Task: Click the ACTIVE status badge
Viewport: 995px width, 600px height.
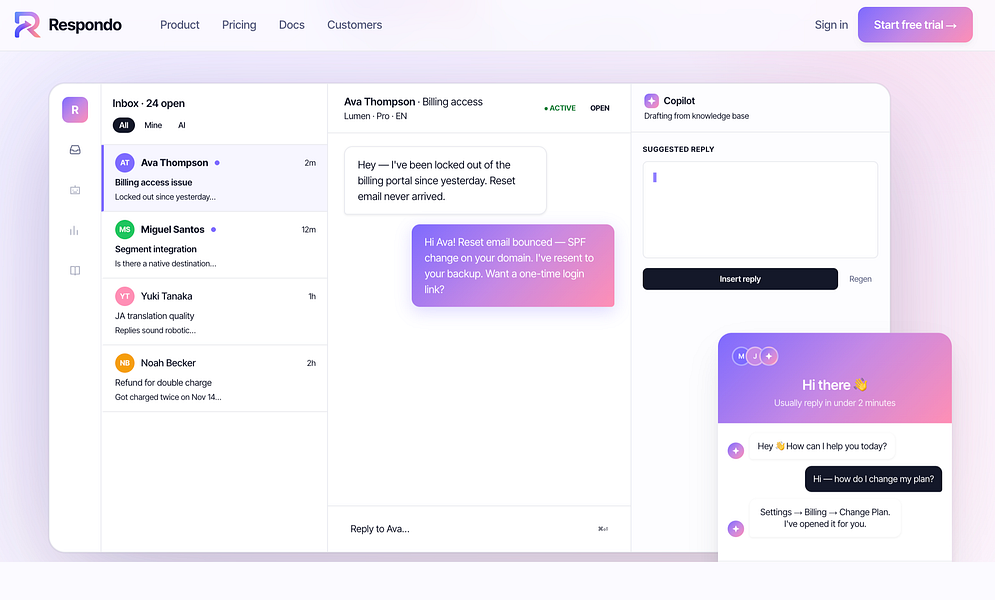Action: click(560, 108)
